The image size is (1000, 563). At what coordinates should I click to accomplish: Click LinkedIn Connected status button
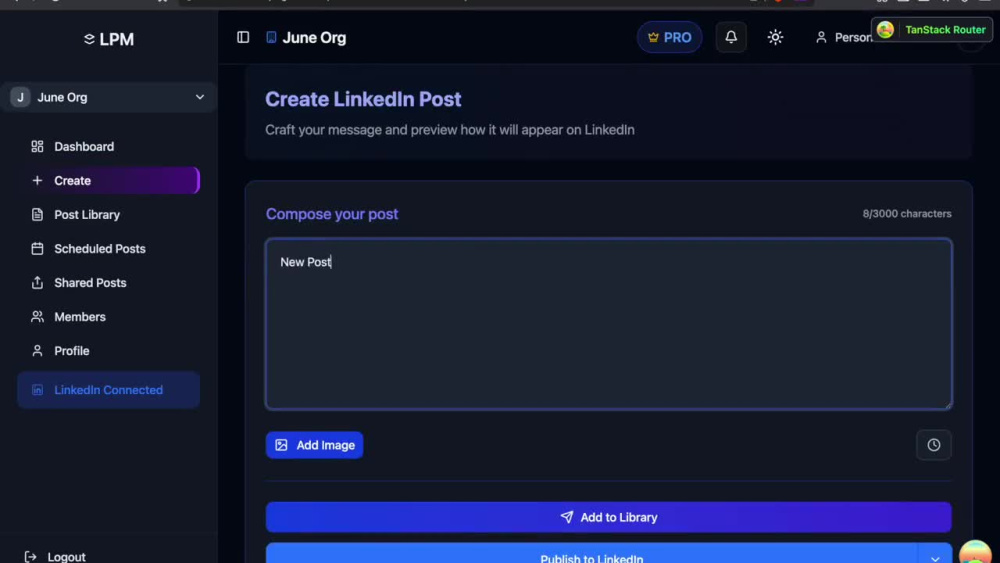click(x=108, y=390)
